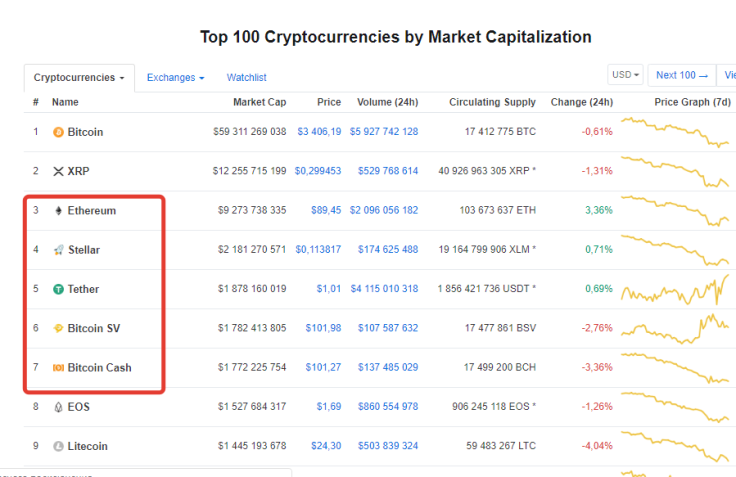Click Ethereum price $89,45

pyautogui.click(x=326, y=210)
